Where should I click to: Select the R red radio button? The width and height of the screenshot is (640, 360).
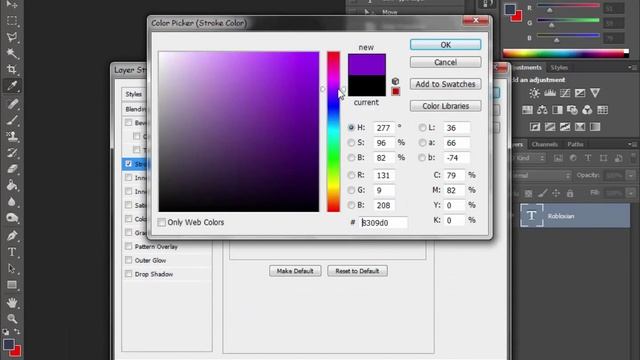coord(351,176)
